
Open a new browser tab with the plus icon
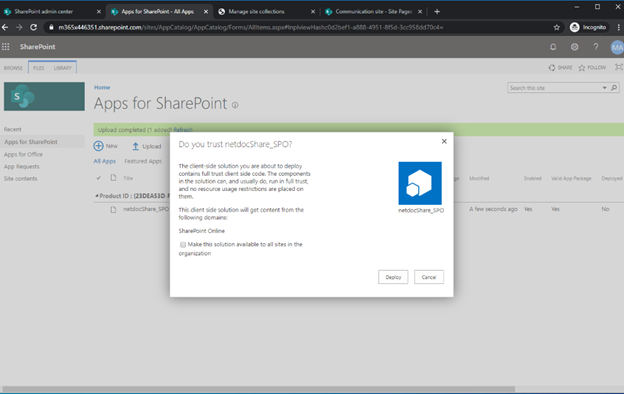(x=437, y=12)
